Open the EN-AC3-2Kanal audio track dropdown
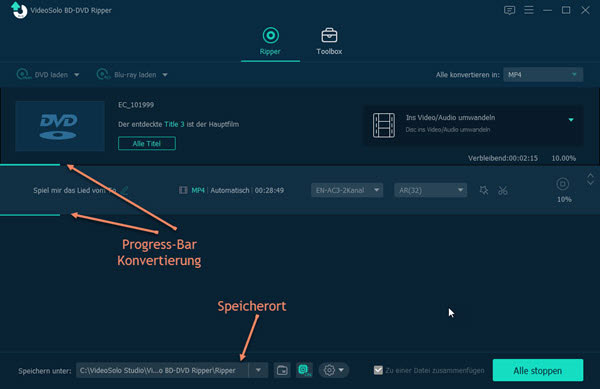 347,190
